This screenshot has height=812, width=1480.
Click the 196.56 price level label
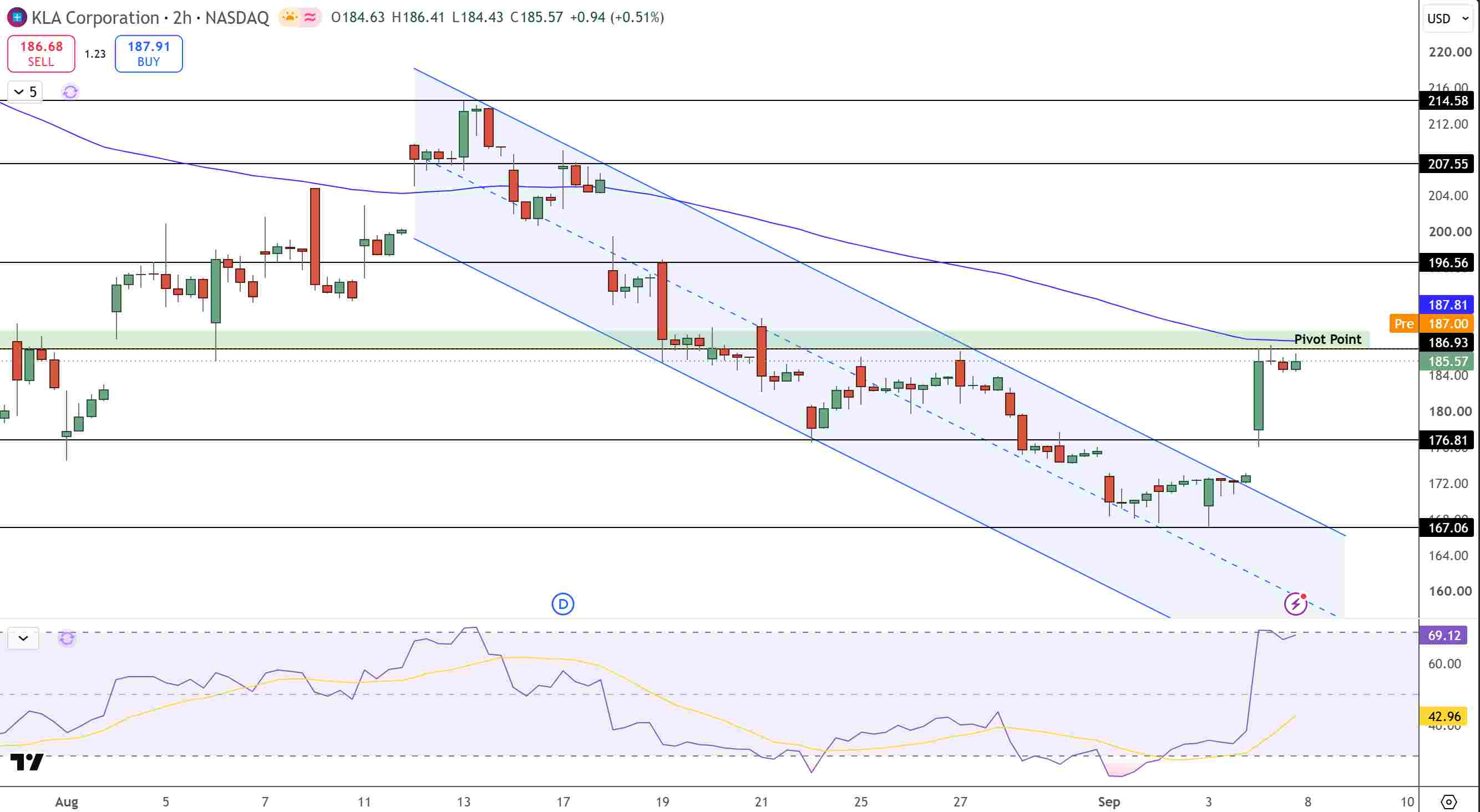tap(1447, 263)
